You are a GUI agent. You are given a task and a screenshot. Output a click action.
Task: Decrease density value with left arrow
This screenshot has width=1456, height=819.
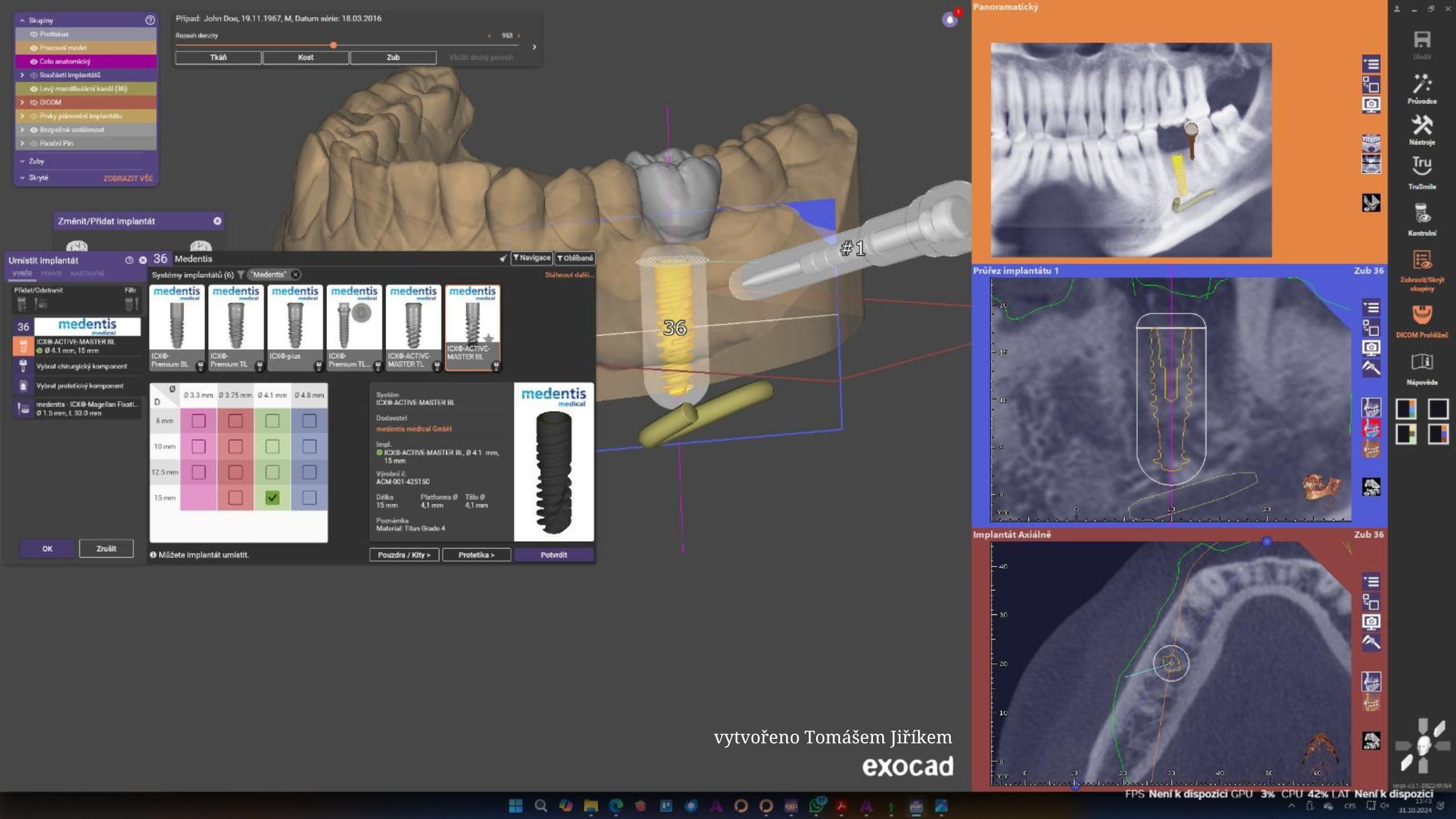[x=489, y=35]
